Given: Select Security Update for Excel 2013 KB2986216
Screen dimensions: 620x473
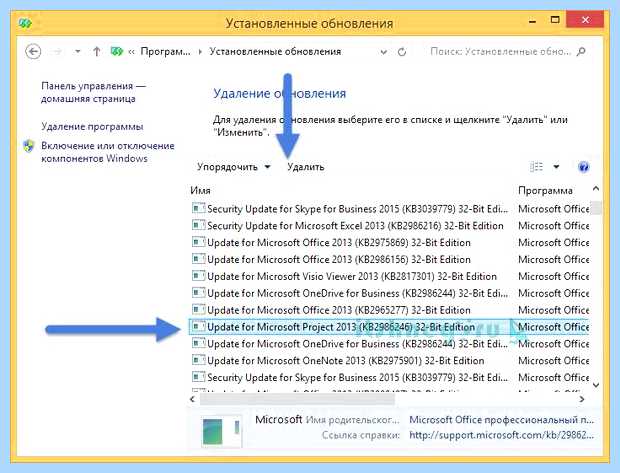Looking at the screenshot, I should pyautogui.click(x=355, y=226).
